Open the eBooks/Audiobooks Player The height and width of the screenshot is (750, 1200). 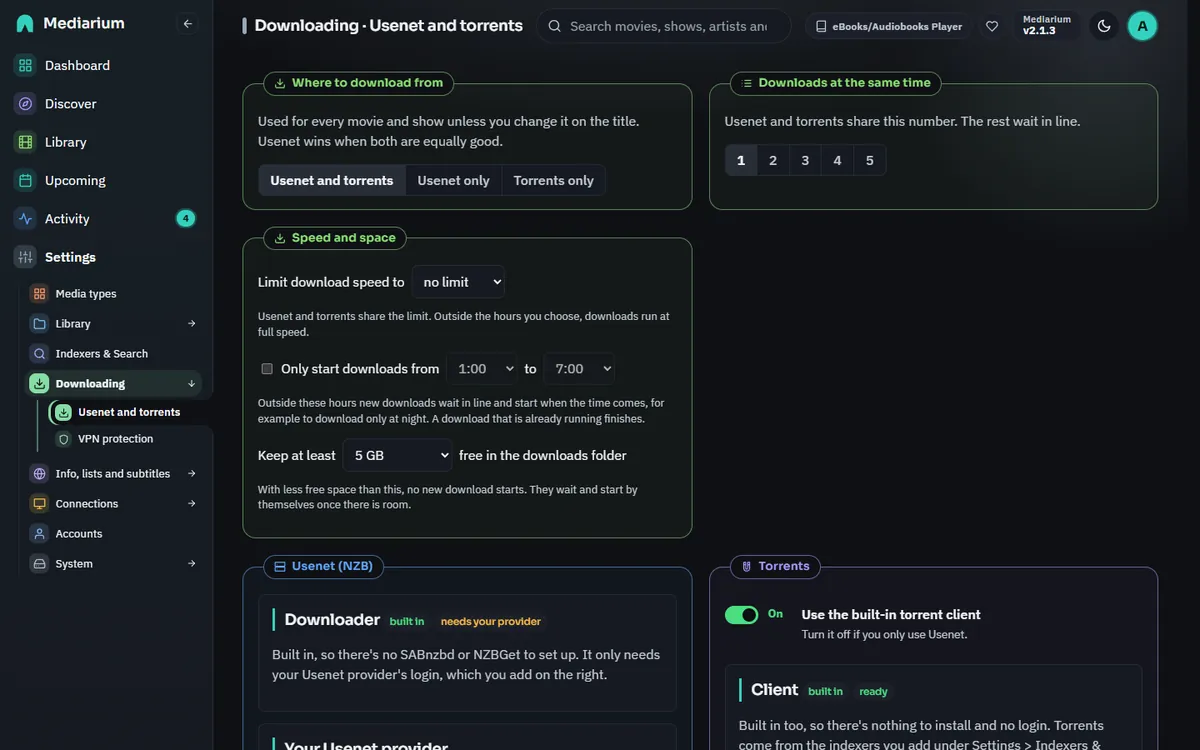pyautogui.click(x=889, y=26)
